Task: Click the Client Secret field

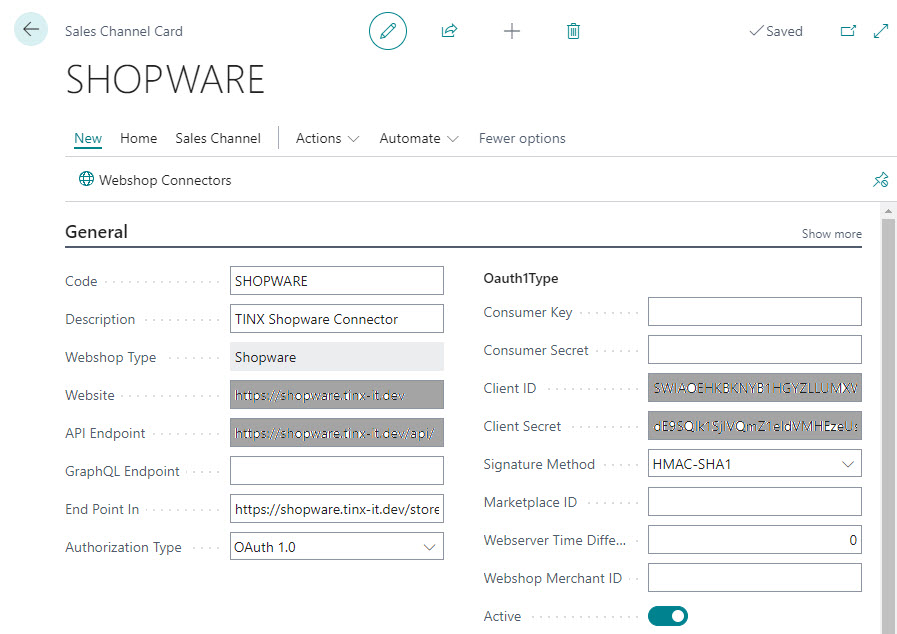Action: [x=755, y=426]
